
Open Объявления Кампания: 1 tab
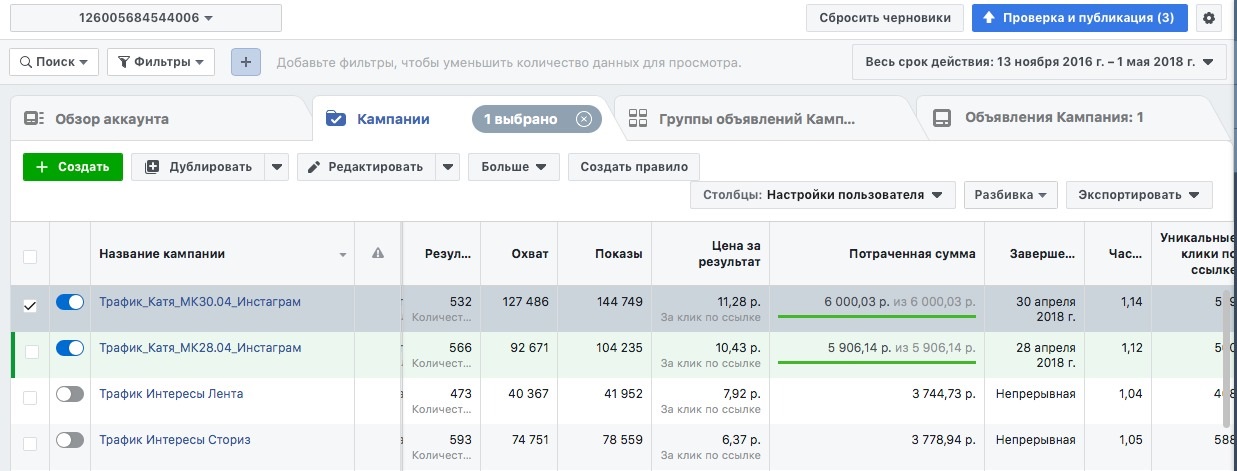(1053, 118)
